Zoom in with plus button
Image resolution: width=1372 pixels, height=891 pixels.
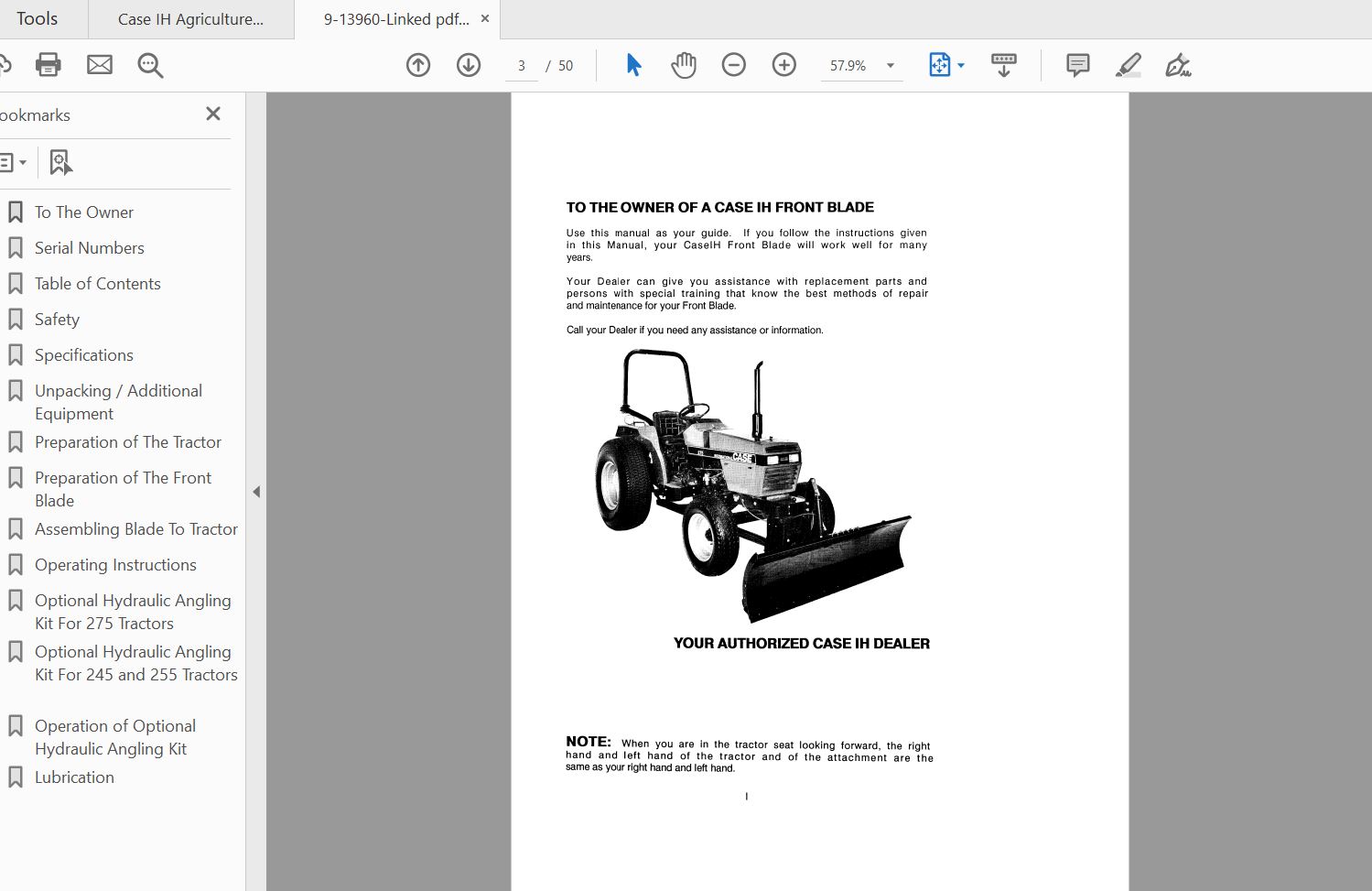click(784, 65)
